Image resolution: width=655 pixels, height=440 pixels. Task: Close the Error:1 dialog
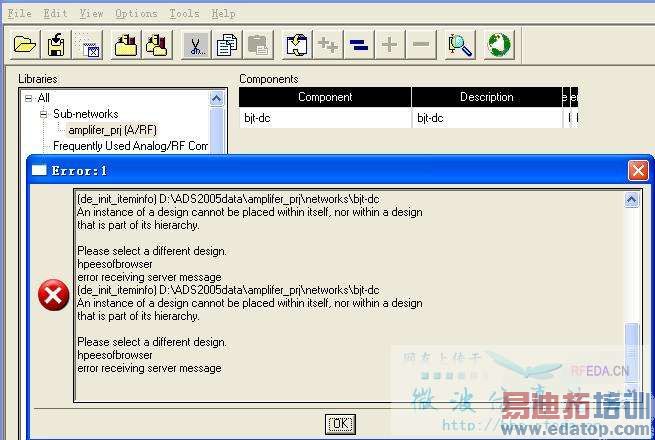pos(638,170)
